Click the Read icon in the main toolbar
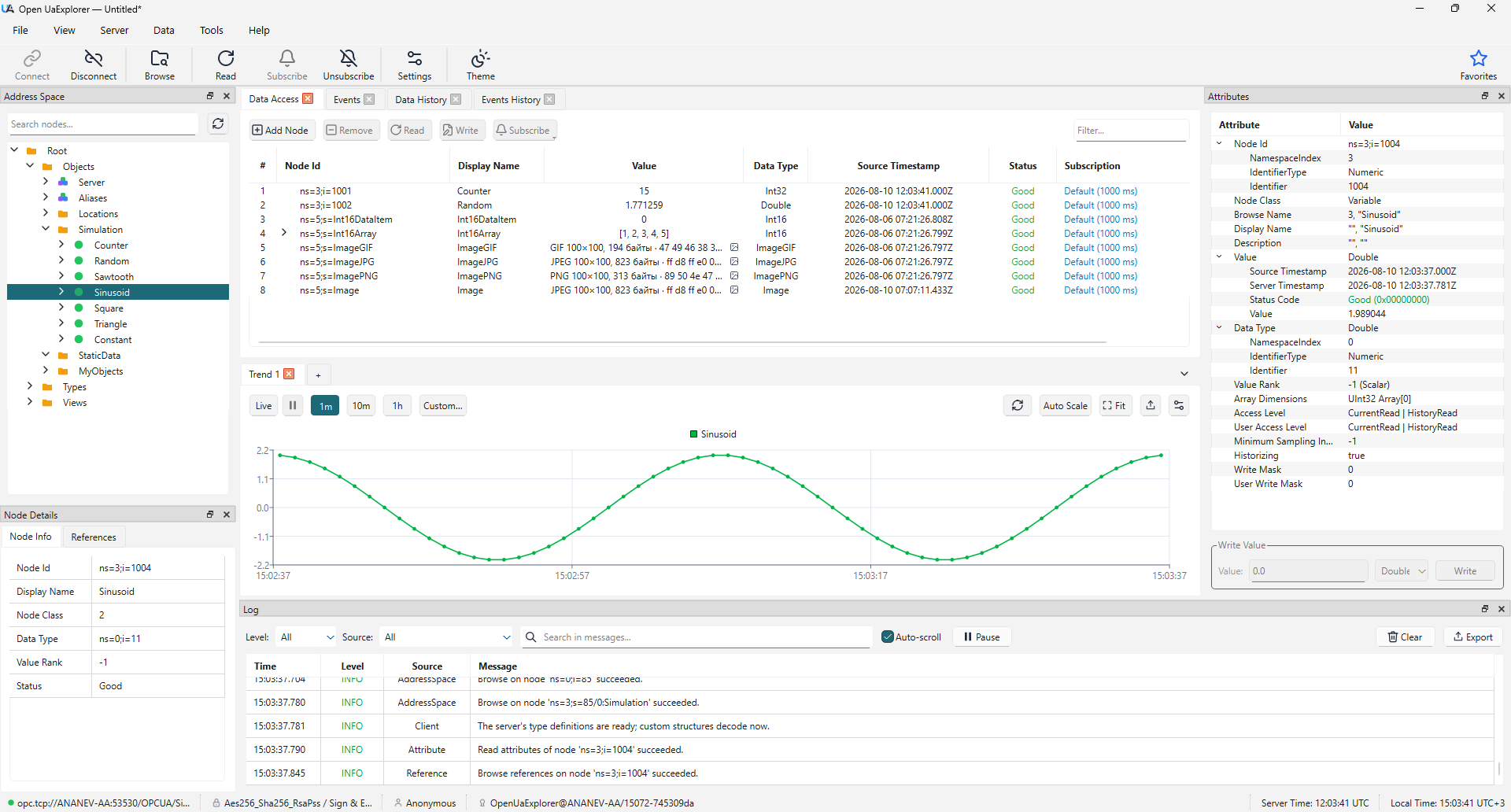 [226, 65]
